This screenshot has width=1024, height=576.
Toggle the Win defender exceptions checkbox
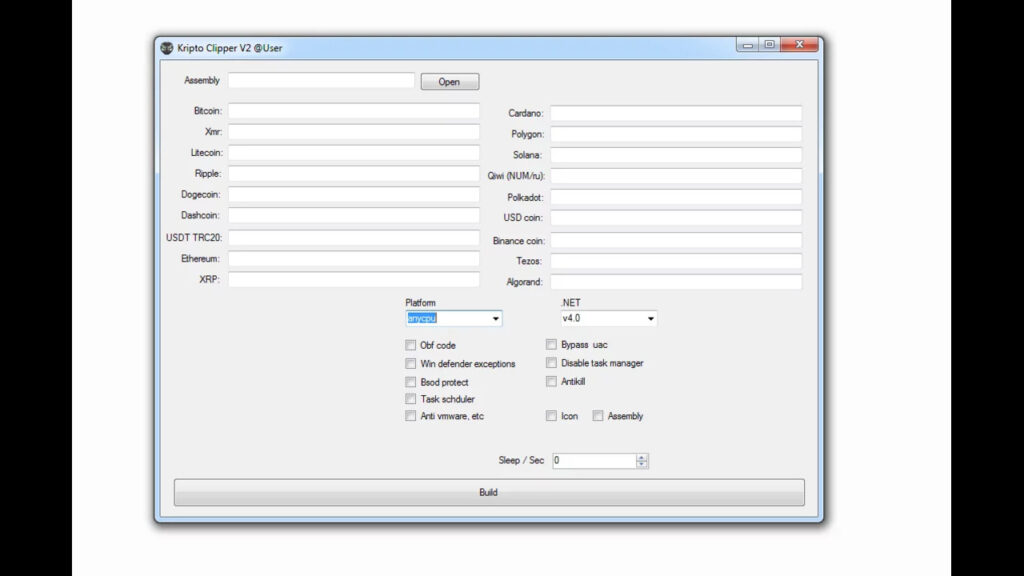point(410,363)
